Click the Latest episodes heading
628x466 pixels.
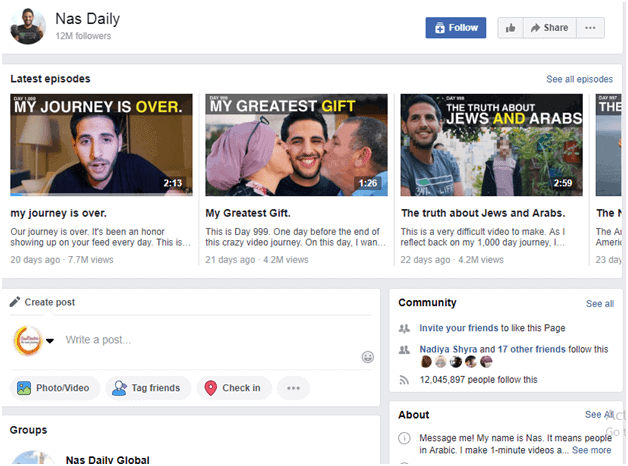pos(50,79)
